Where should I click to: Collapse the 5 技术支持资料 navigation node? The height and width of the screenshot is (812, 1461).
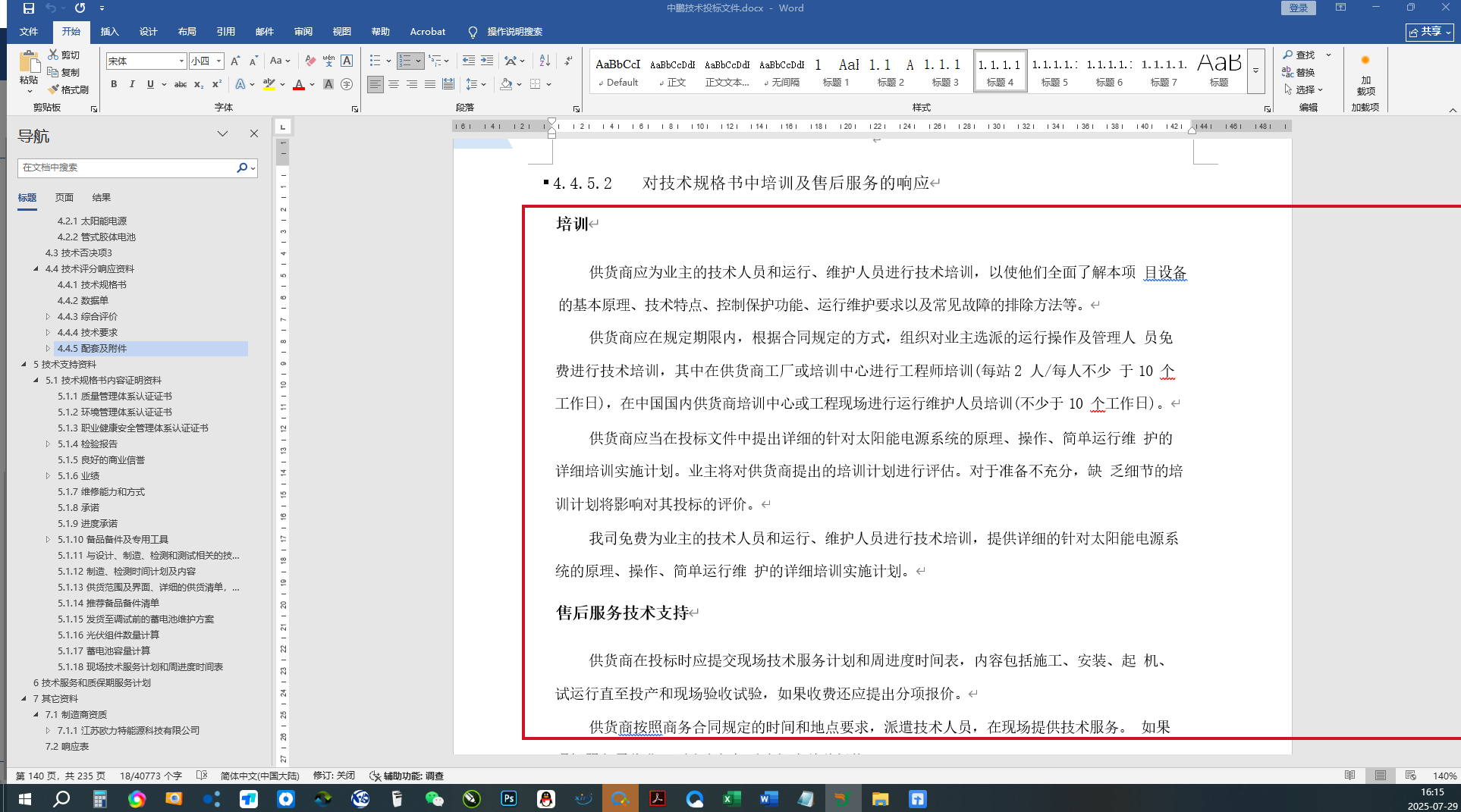pos(24,365)
